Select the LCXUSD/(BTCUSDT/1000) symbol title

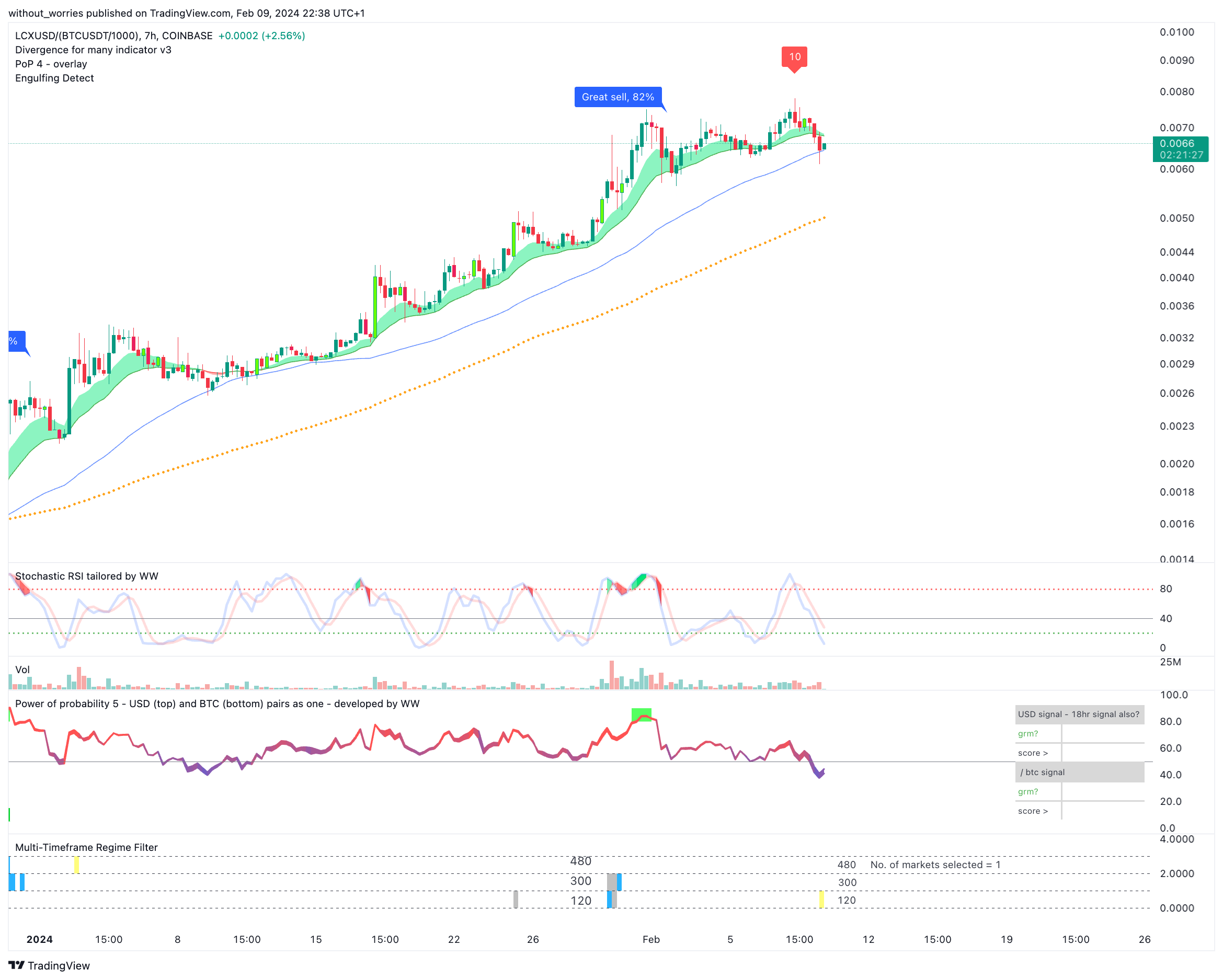(x=113, y=36)
